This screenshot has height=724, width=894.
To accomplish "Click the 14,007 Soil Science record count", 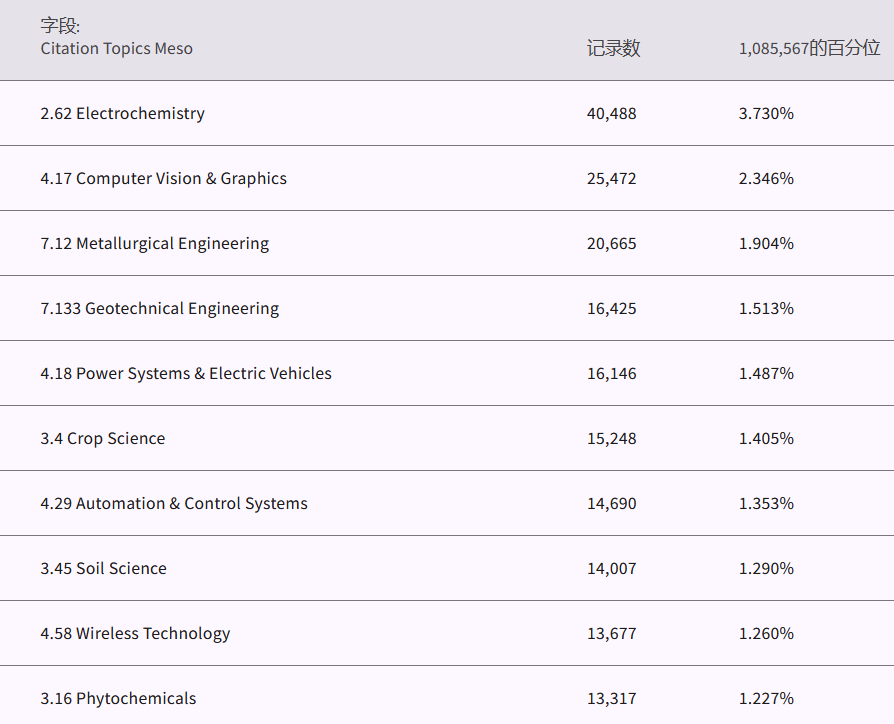I will point(611,568).
